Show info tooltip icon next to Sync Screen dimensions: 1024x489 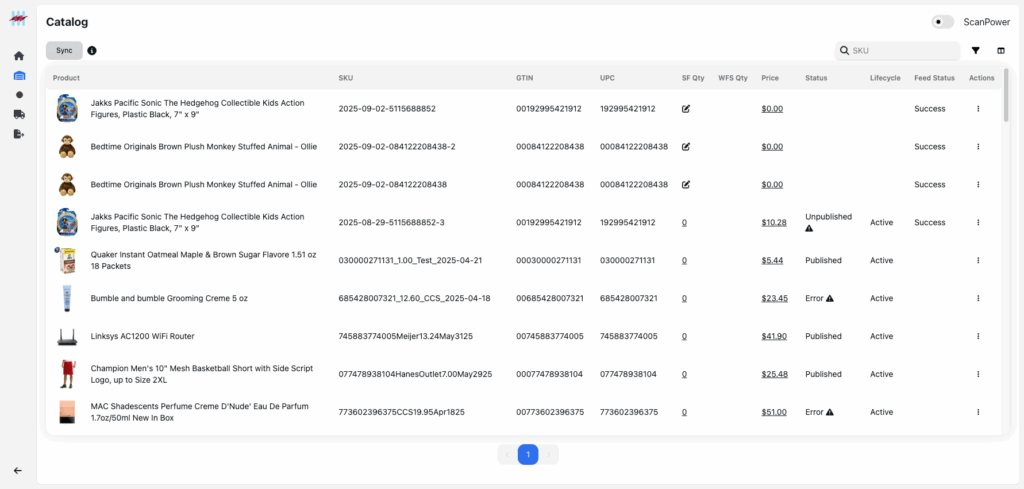[x=92, y=50]
